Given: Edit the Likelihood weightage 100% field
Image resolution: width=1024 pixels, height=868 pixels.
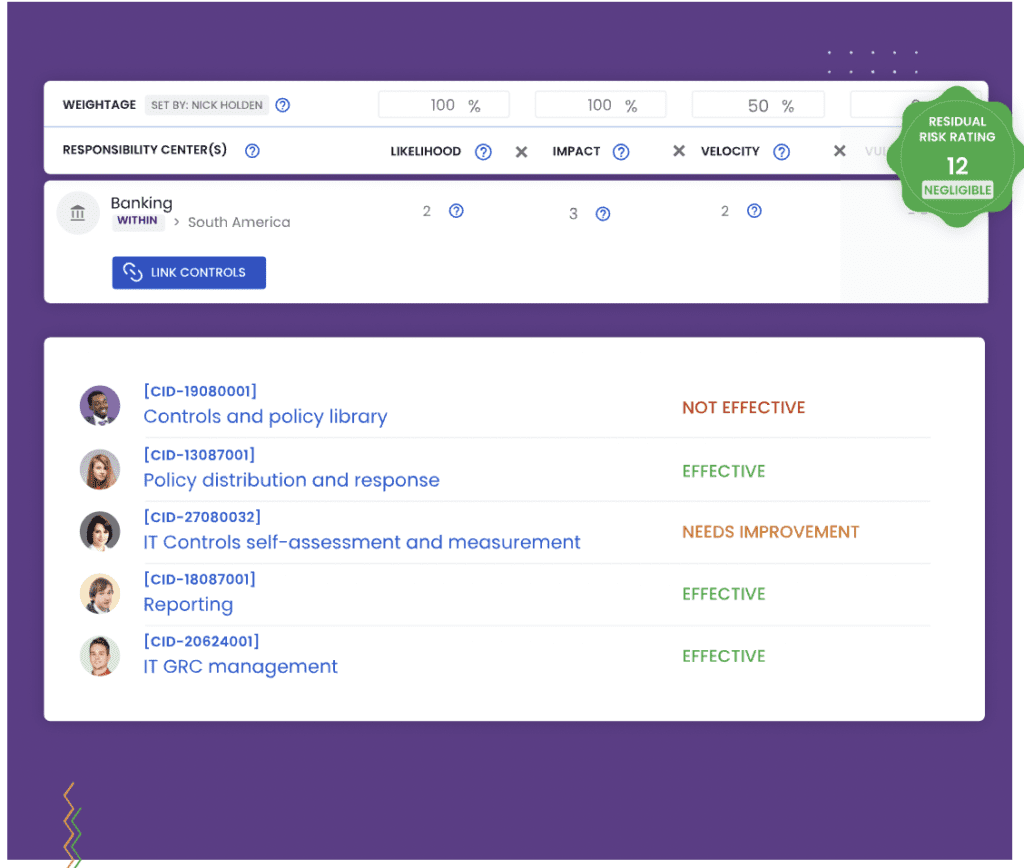Looking at the screenshot, I should [x=444, y=105].
